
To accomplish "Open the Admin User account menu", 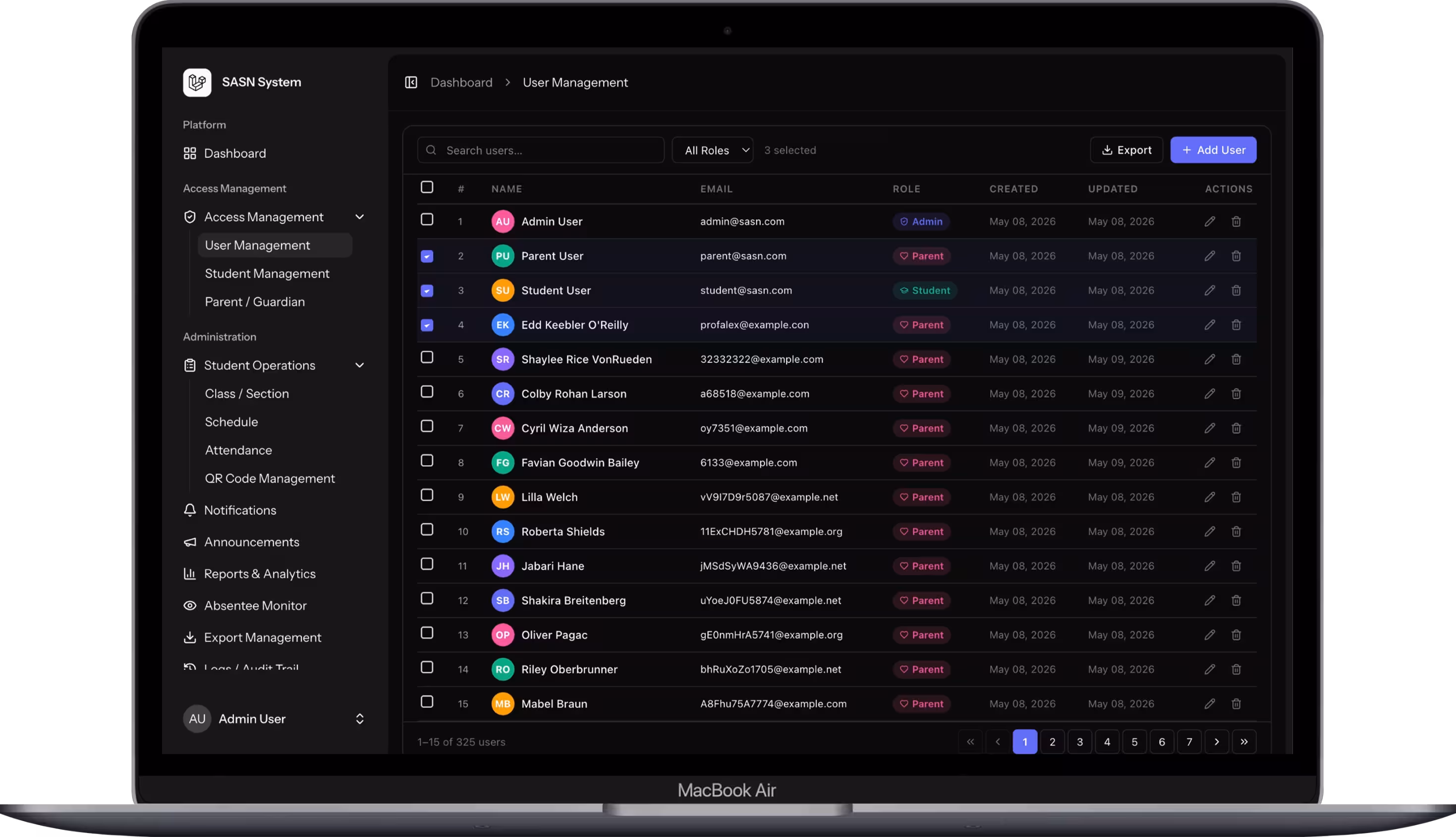I will [274, 718].
